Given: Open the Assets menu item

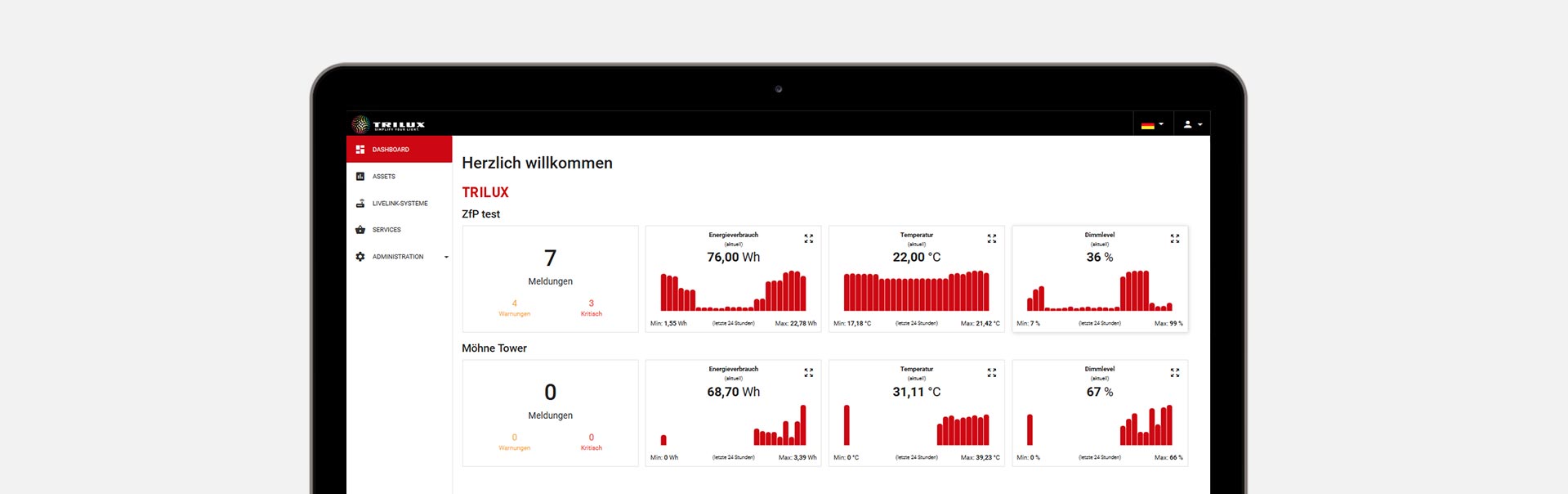Looking at the screenshot, I should (399, 177).
